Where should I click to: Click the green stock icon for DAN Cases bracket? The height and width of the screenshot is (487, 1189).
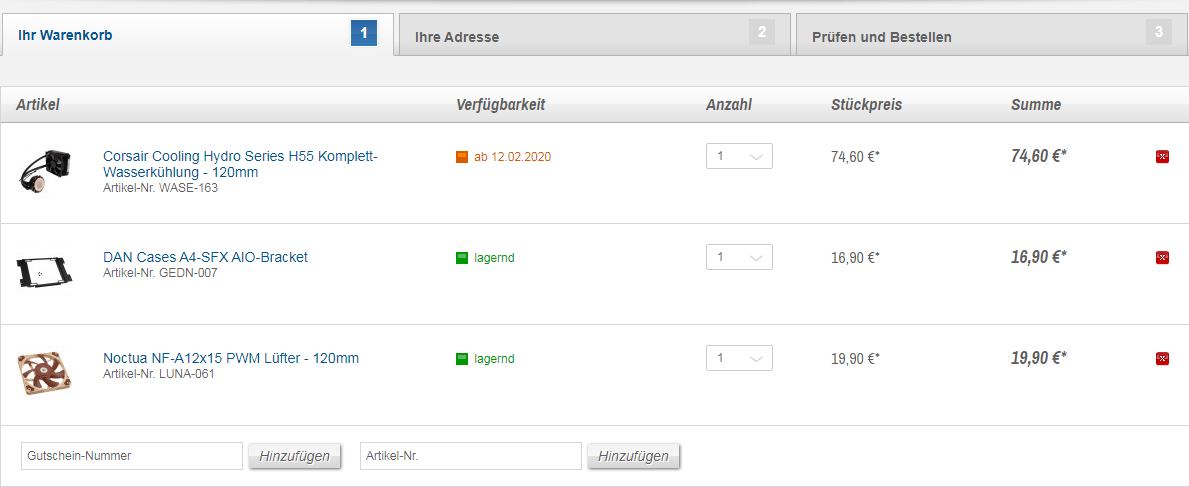[x=462, y=258]
